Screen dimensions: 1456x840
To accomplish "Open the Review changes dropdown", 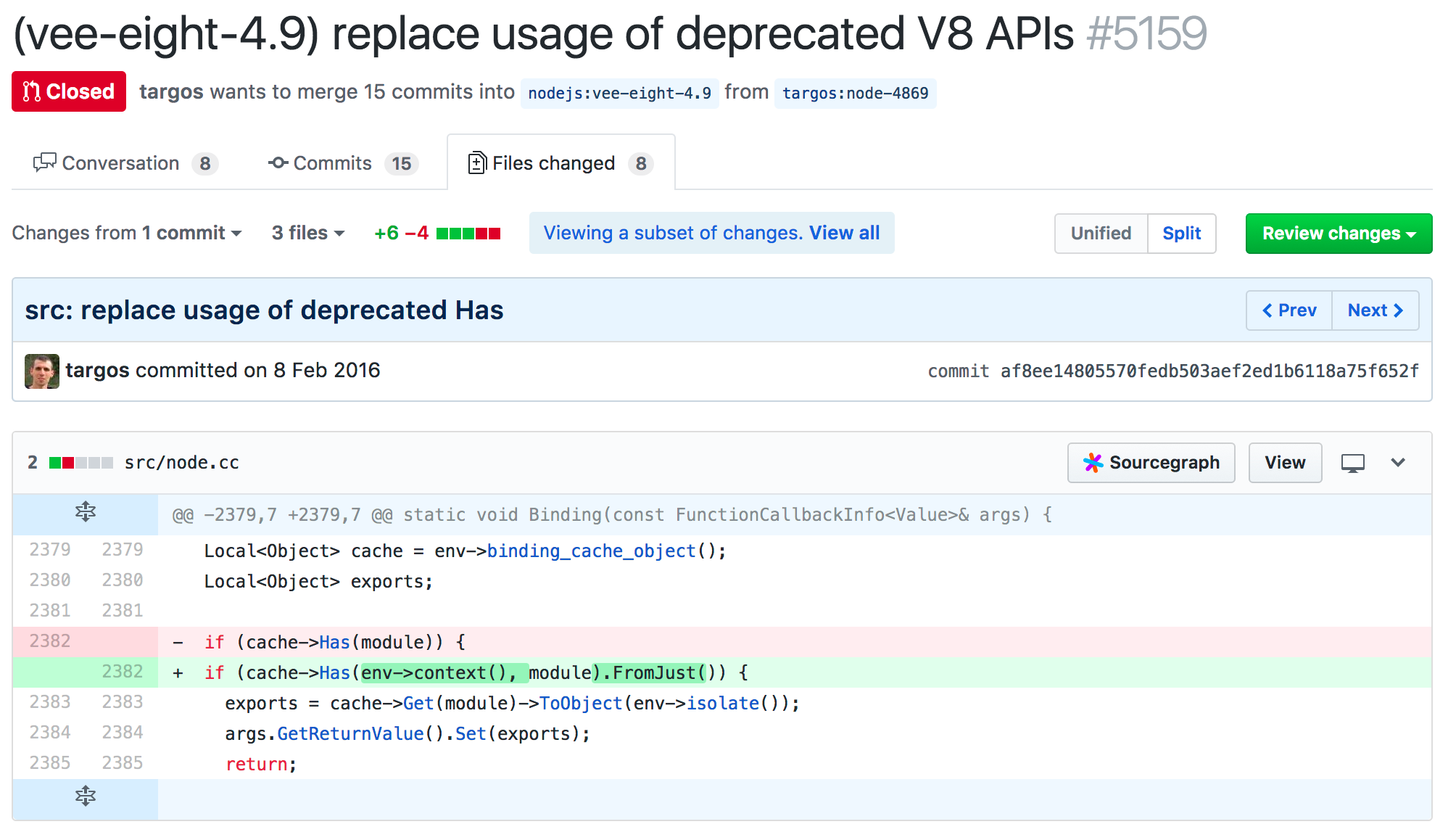I will pos(1339,234).
